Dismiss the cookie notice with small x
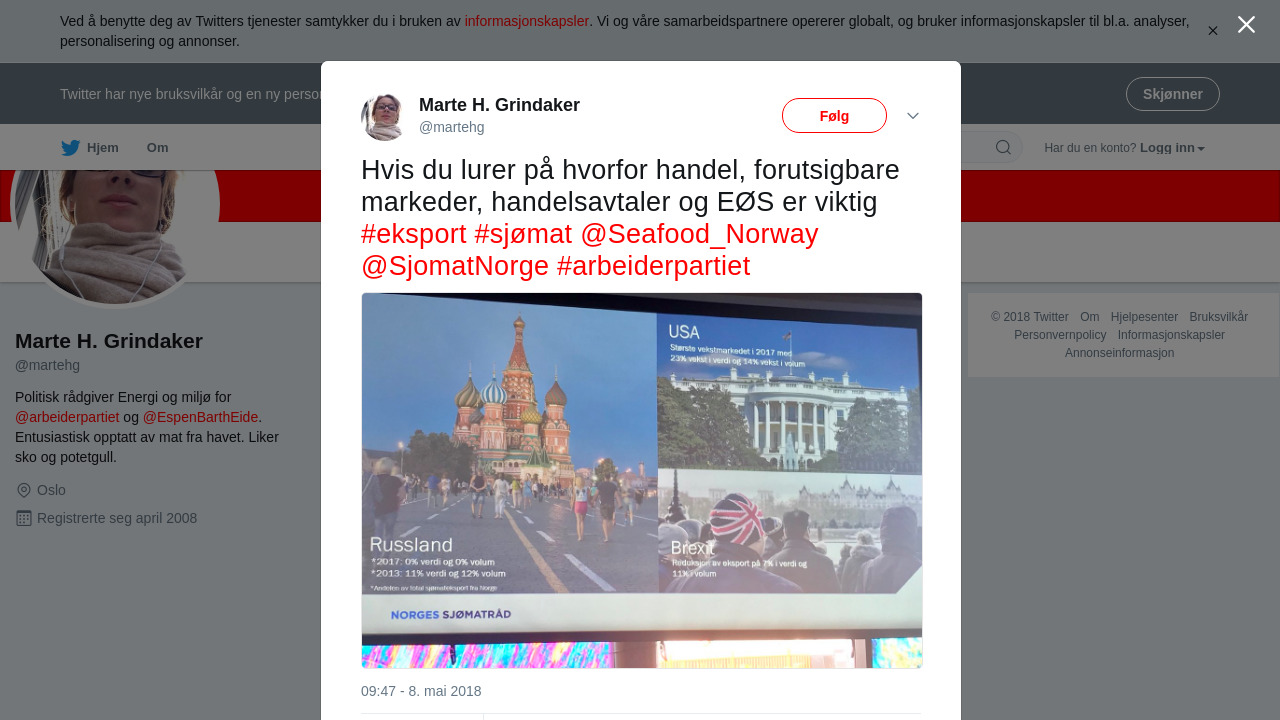The image size is (1280, 720). click(x=1212, y=31)
